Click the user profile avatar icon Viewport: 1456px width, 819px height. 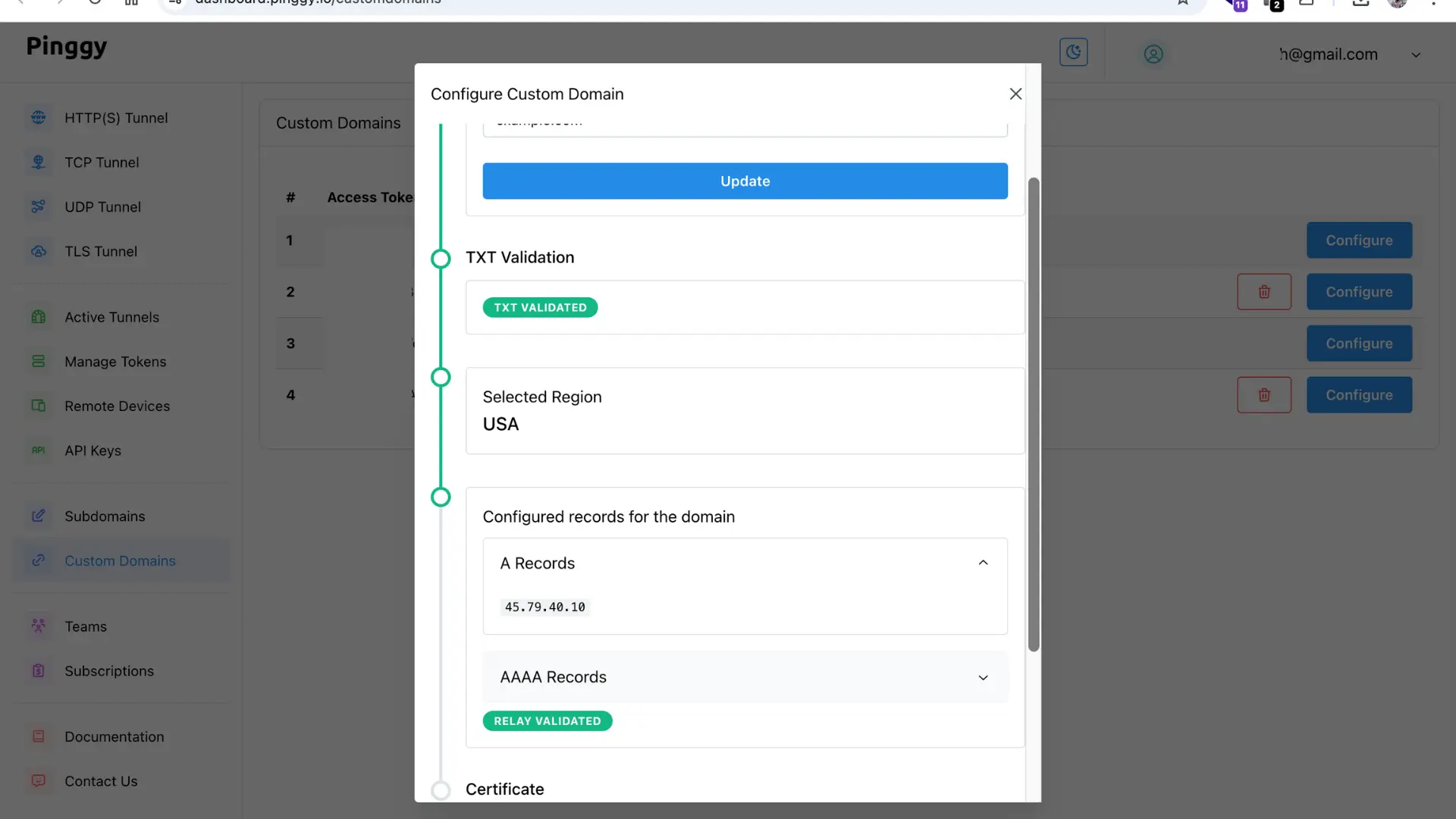(1153, 55)
